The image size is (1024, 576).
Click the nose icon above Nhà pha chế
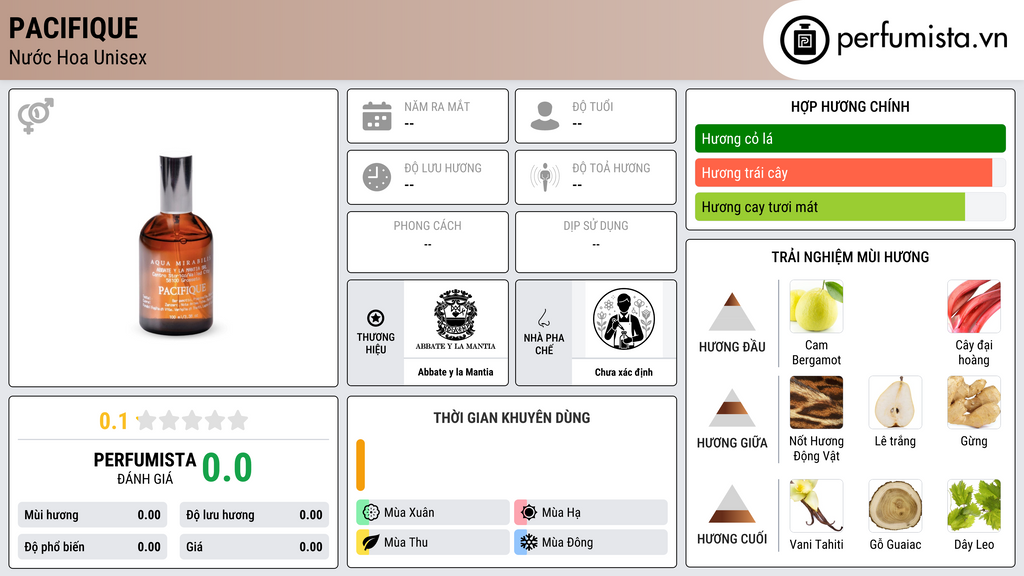(543, 318)
